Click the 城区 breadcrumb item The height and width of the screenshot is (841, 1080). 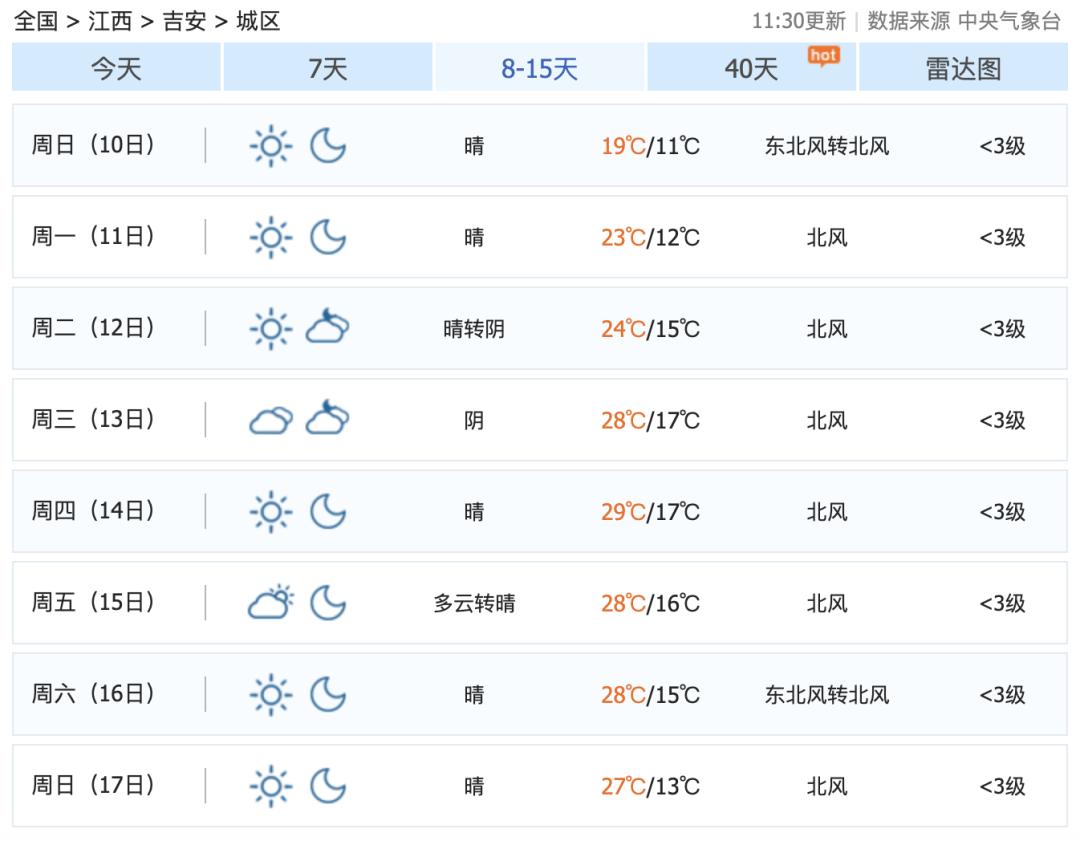(258, 21)
